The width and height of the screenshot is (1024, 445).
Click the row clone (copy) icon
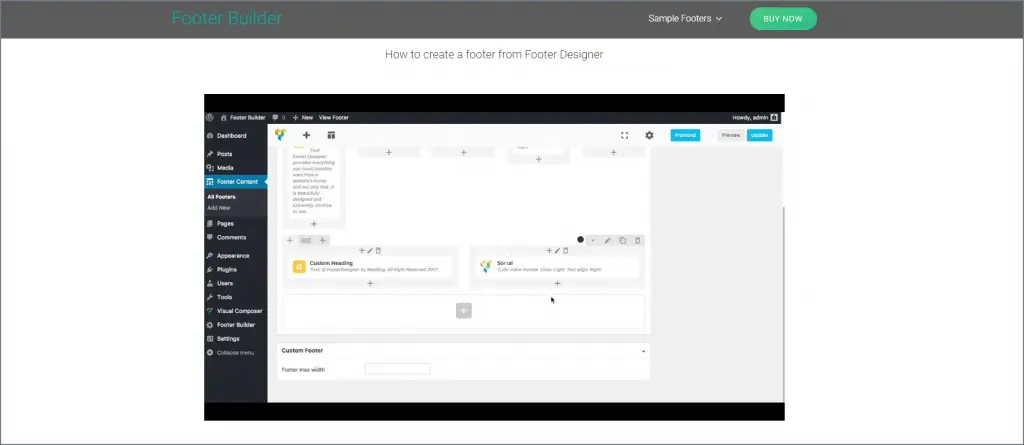tap(622, 240)
